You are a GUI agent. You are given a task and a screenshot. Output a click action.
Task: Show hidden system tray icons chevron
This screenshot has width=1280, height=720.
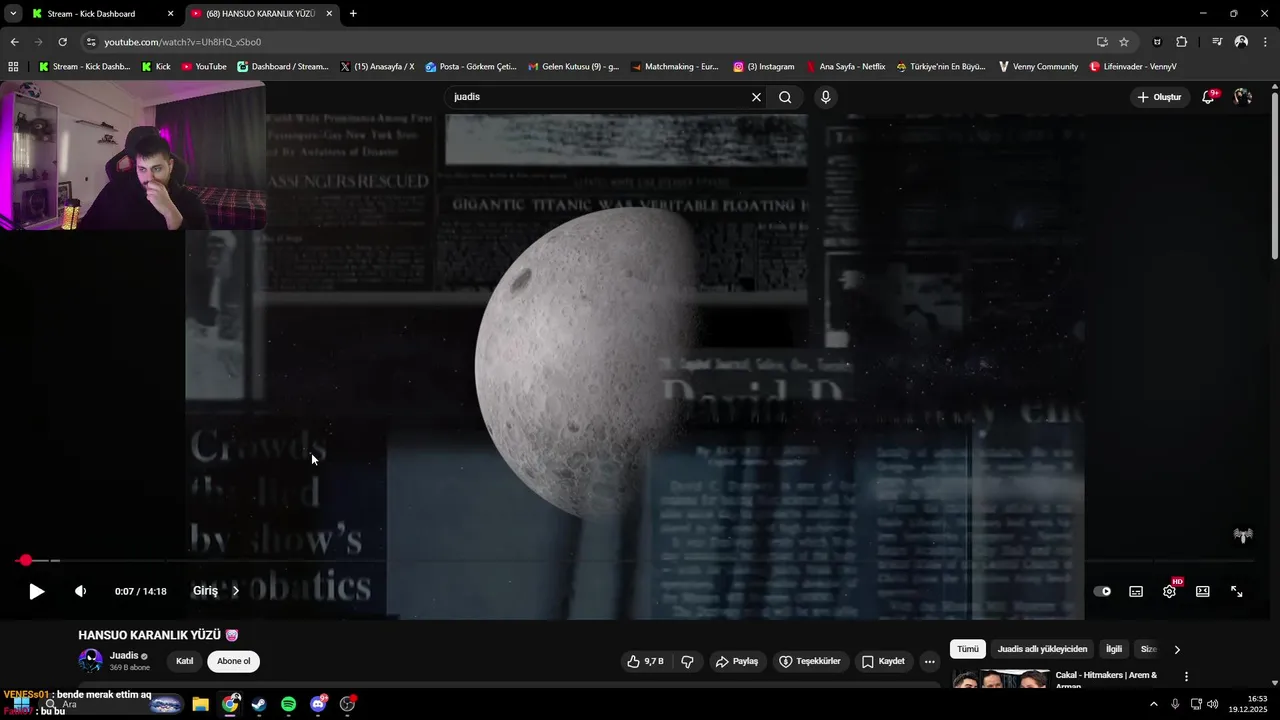tap(1154, 704)
